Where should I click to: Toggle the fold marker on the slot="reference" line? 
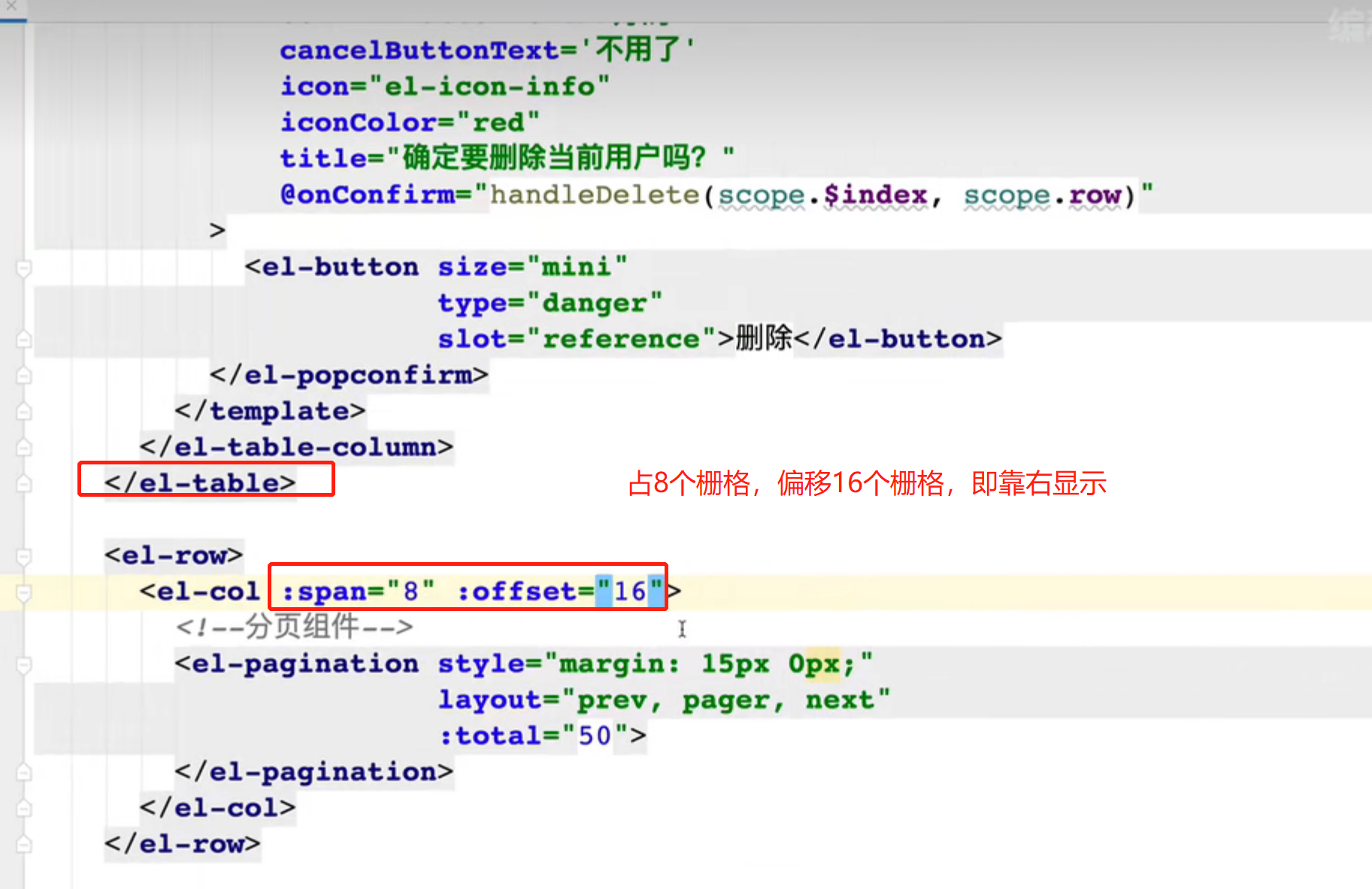click(x=24, y=340)
